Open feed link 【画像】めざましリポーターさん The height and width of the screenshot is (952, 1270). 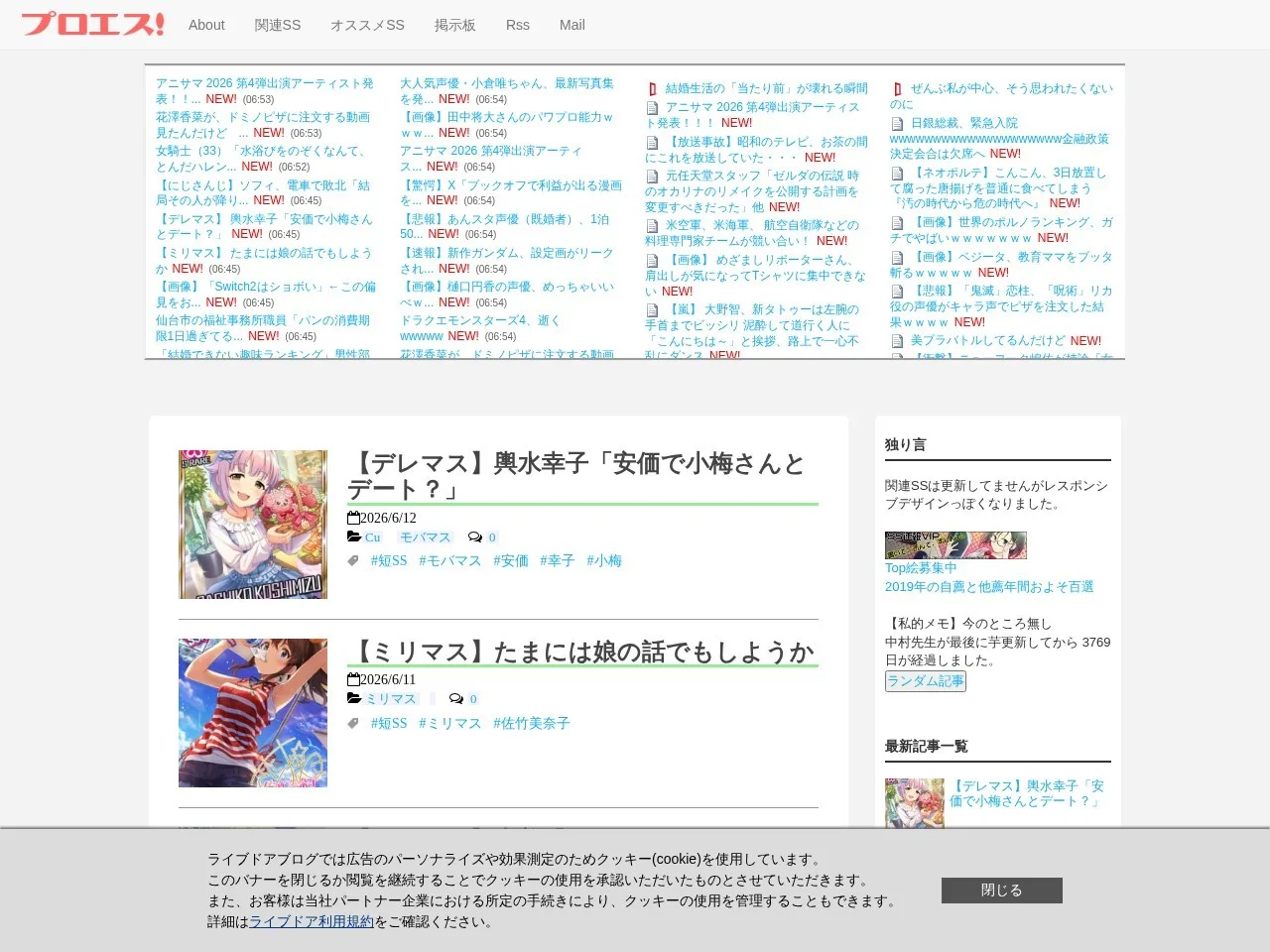click(x=755, y=276)
